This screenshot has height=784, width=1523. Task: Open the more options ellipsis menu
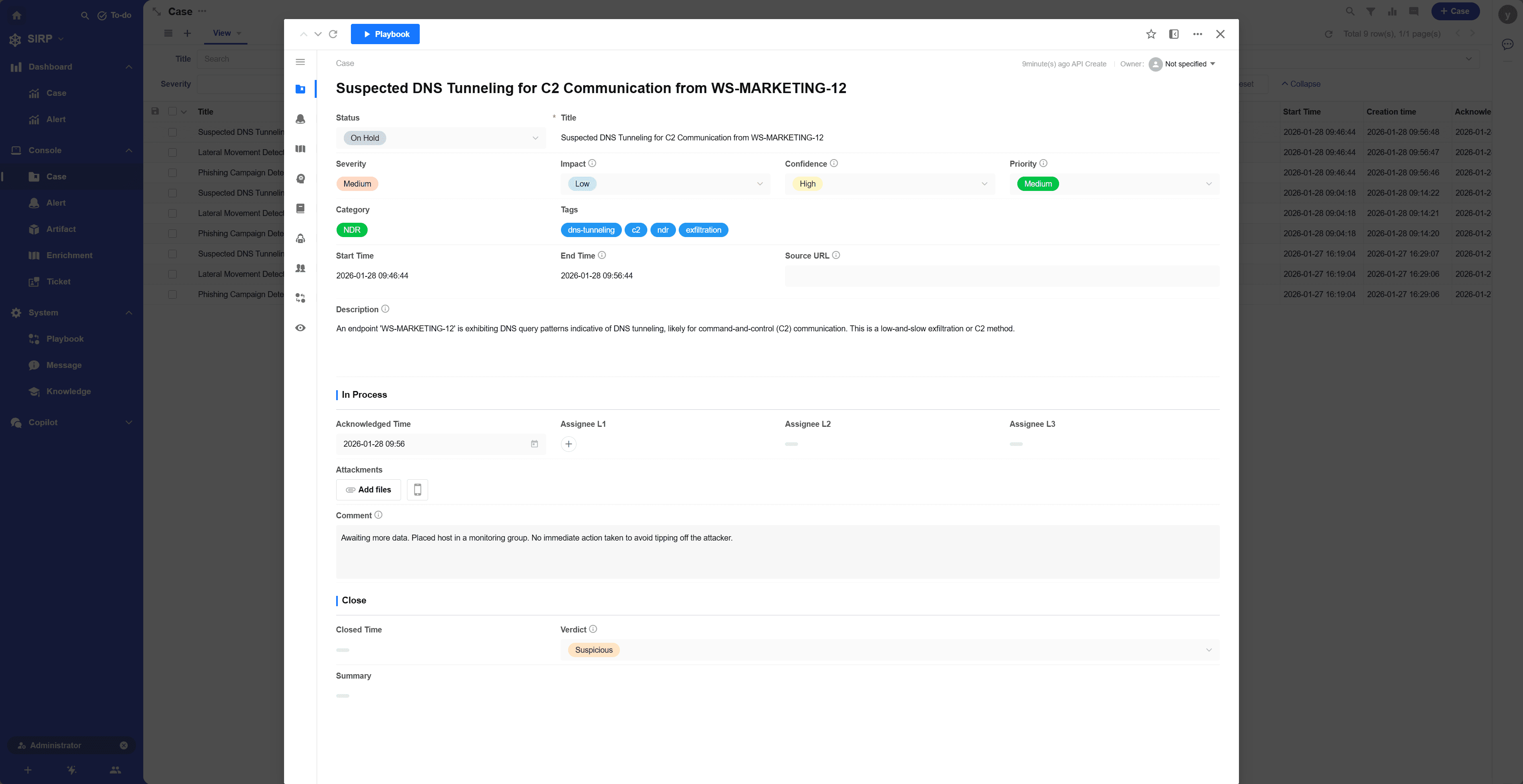(1197, 34)
